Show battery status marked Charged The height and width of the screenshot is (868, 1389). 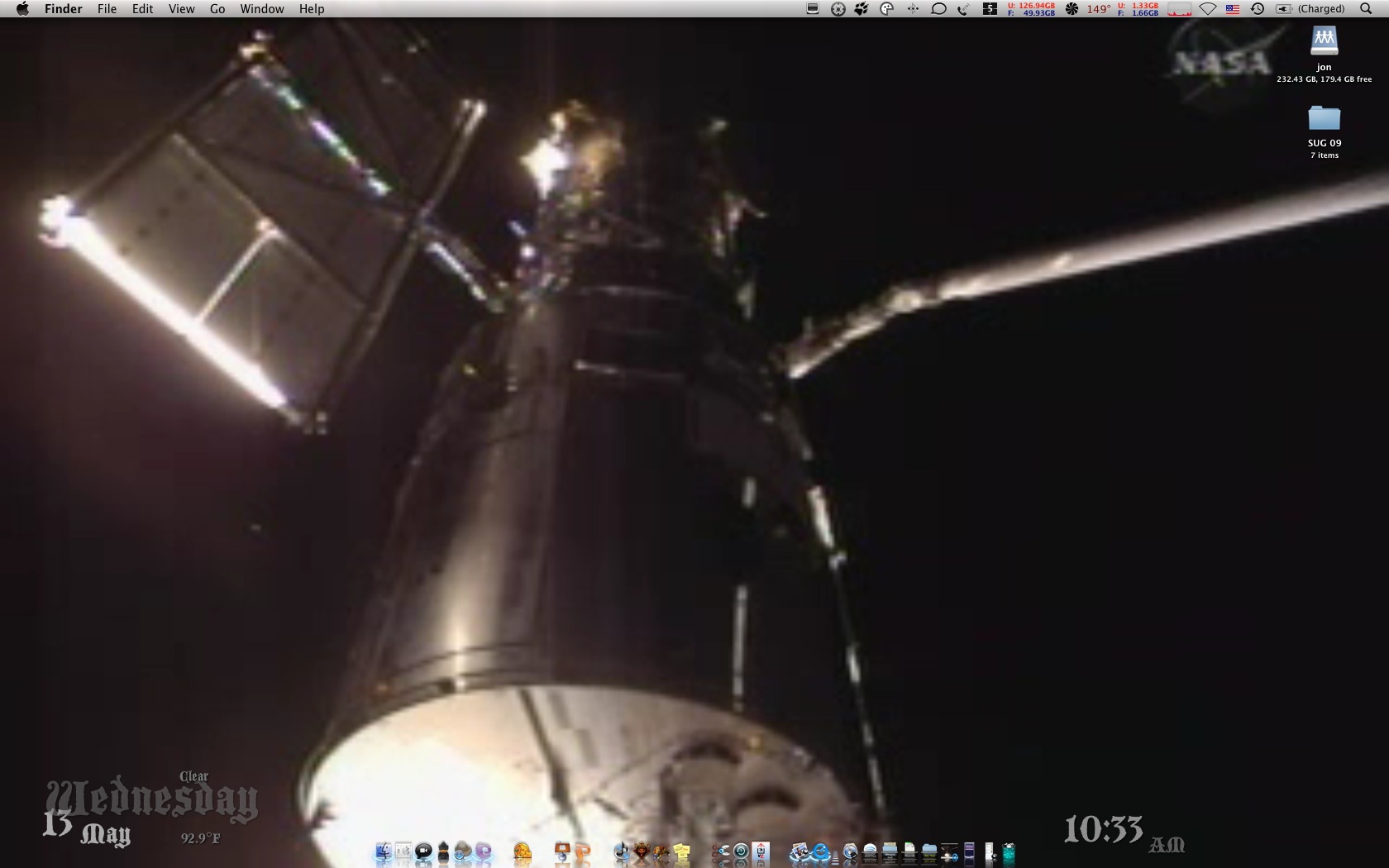point(1310,9)
